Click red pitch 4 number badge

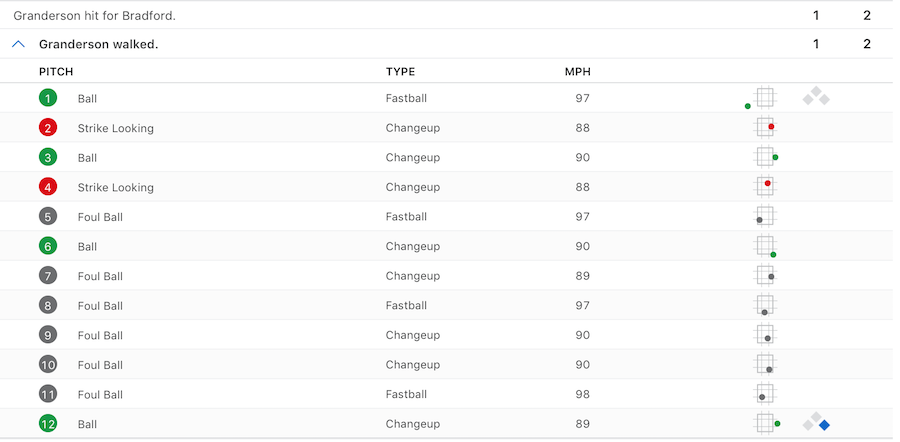pos(48,187)
